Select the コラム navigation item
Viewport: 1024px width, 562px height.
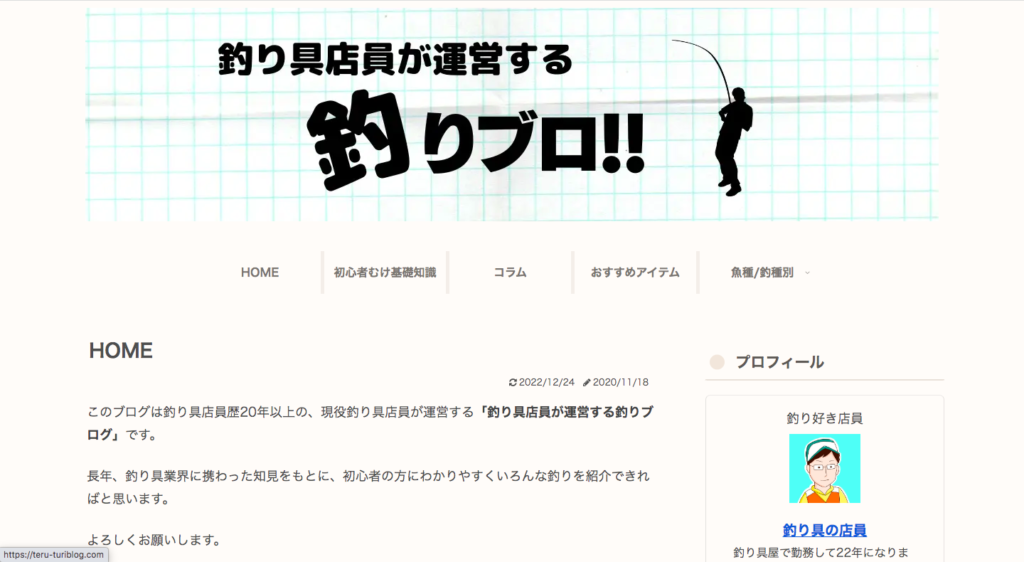510,272
